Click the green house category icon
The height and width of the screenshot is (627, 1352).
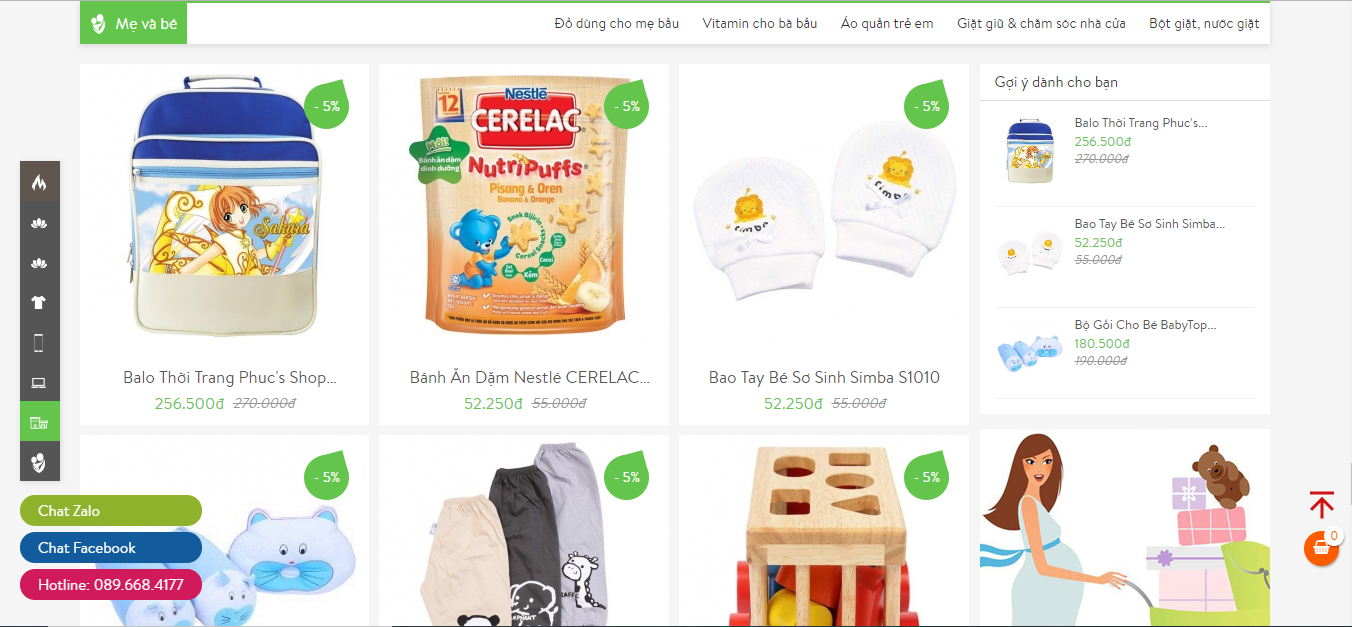click(x=40, y=422)
